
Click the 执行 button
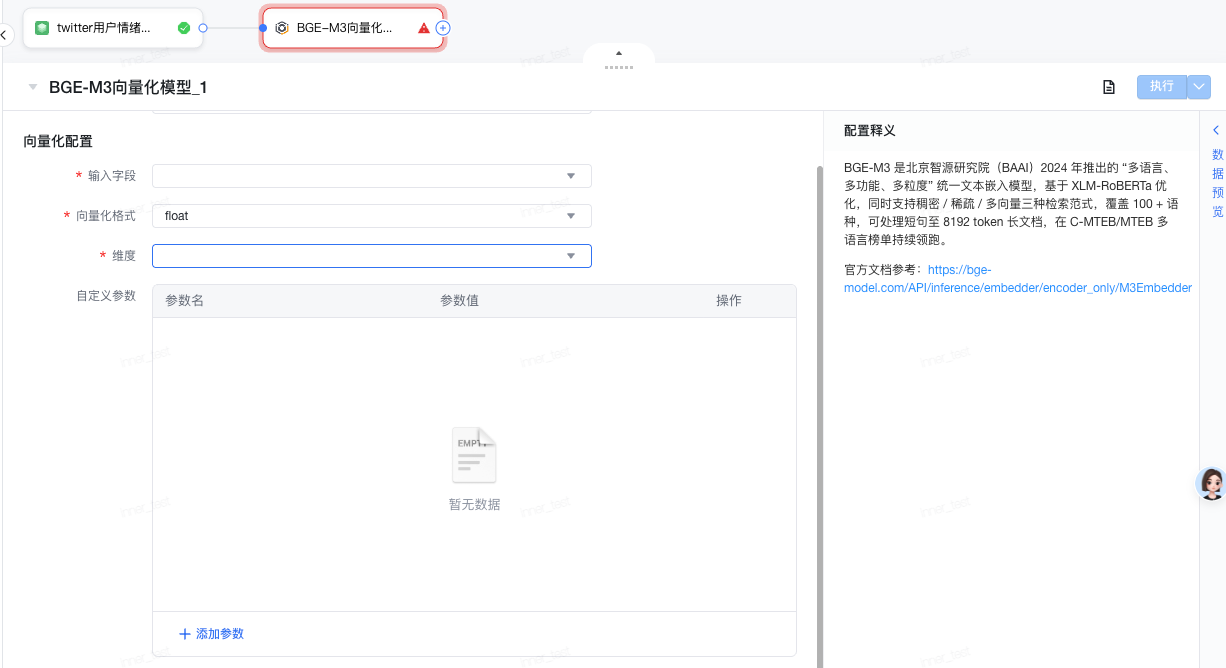[x=1161, y=87]
